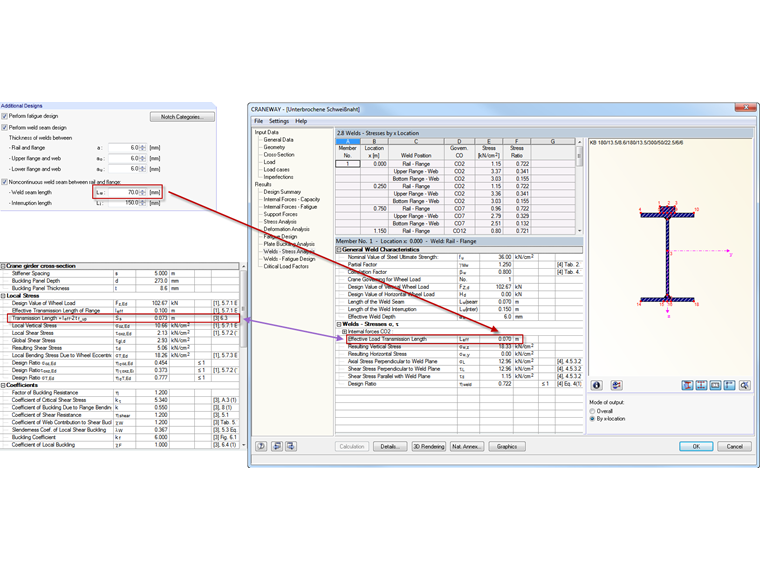
Task: Select General Data in navigator tree
Action: tap(278, 140)
